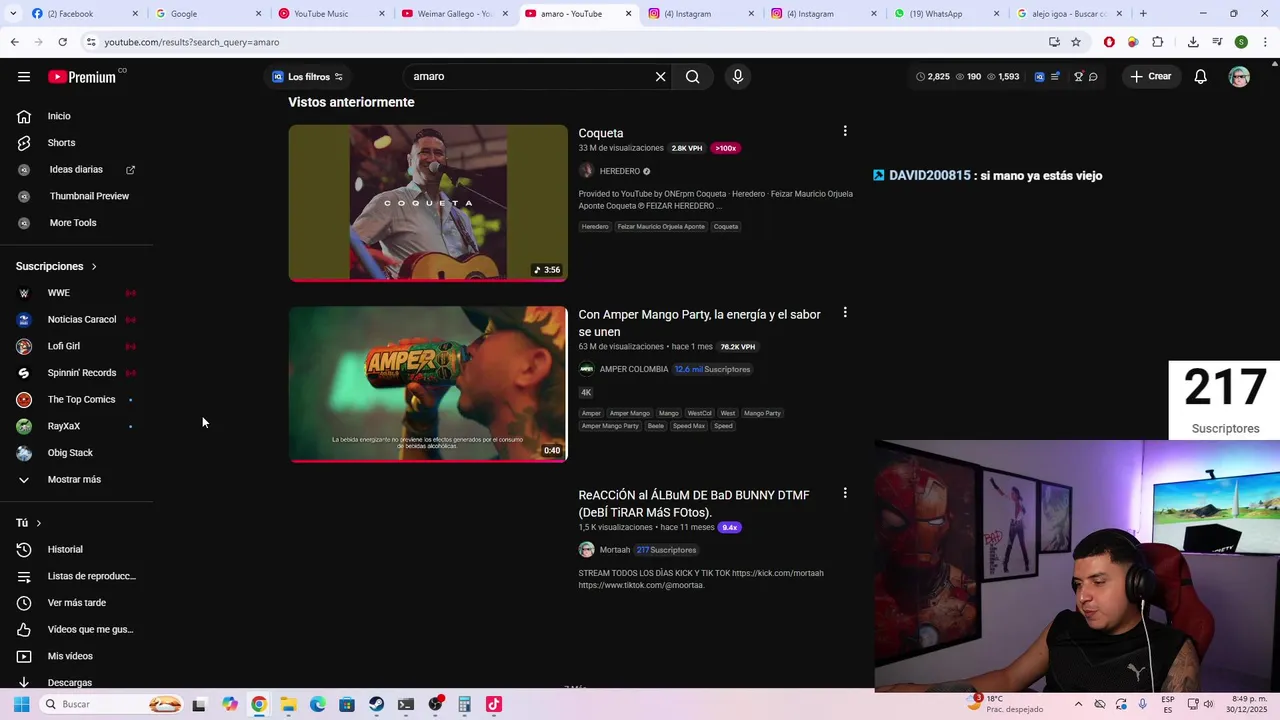Expand the Suscripciones section chevron

pyautogui.click(x=94, y=267)
